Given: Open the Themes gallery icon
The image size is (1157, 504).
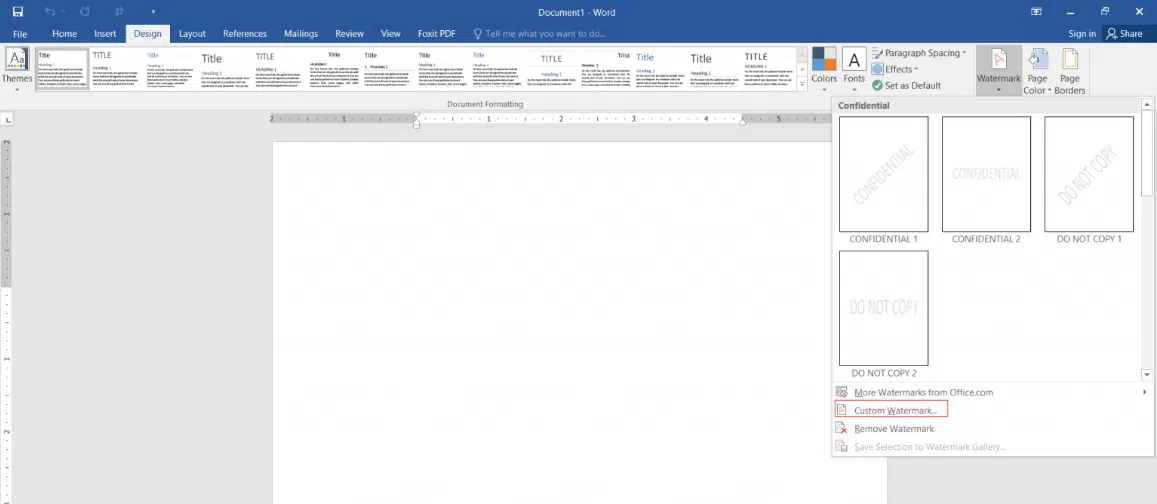Looking at the screenshot, I should tap(16, 60).
